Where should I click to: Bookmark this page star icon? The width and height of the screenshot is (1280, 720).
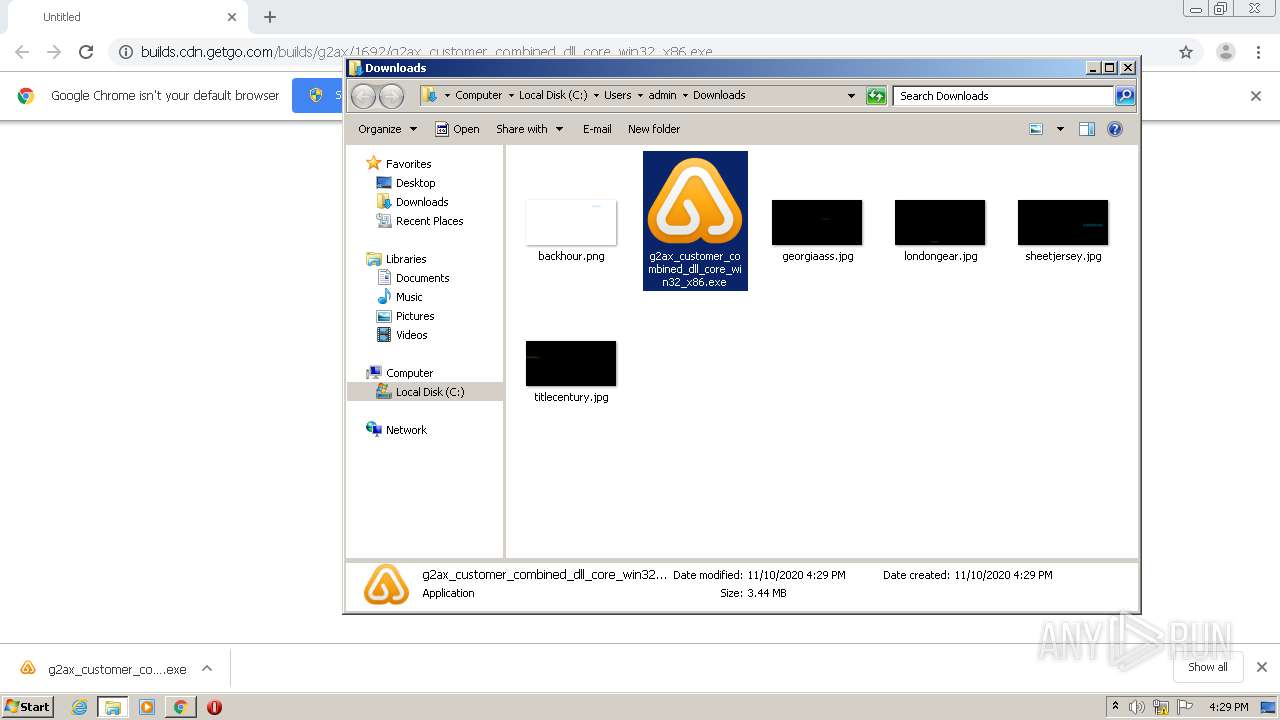coord(1186,52)
